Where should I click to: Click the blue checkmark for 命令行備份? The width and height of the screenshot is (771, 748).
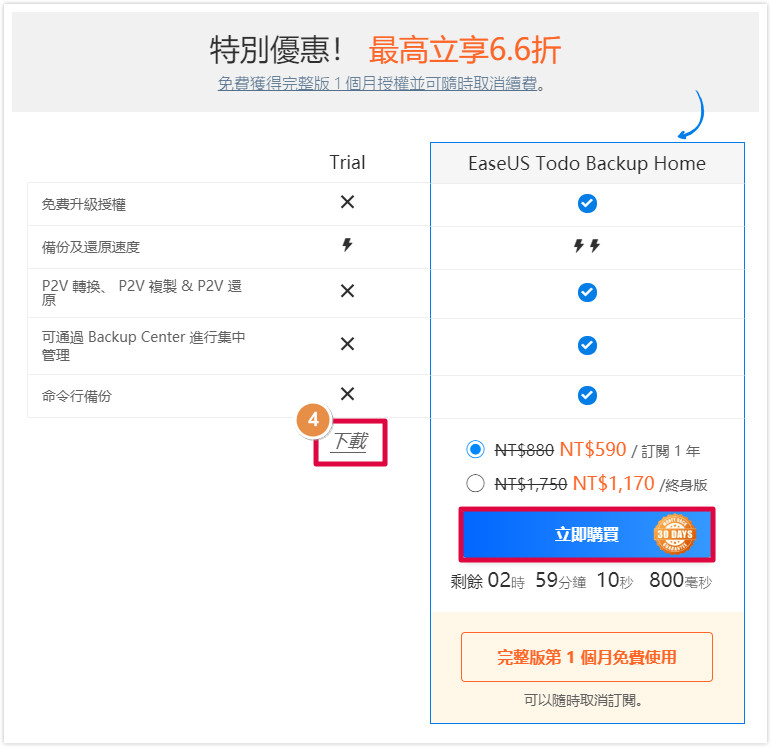click(x=587, y=395)
